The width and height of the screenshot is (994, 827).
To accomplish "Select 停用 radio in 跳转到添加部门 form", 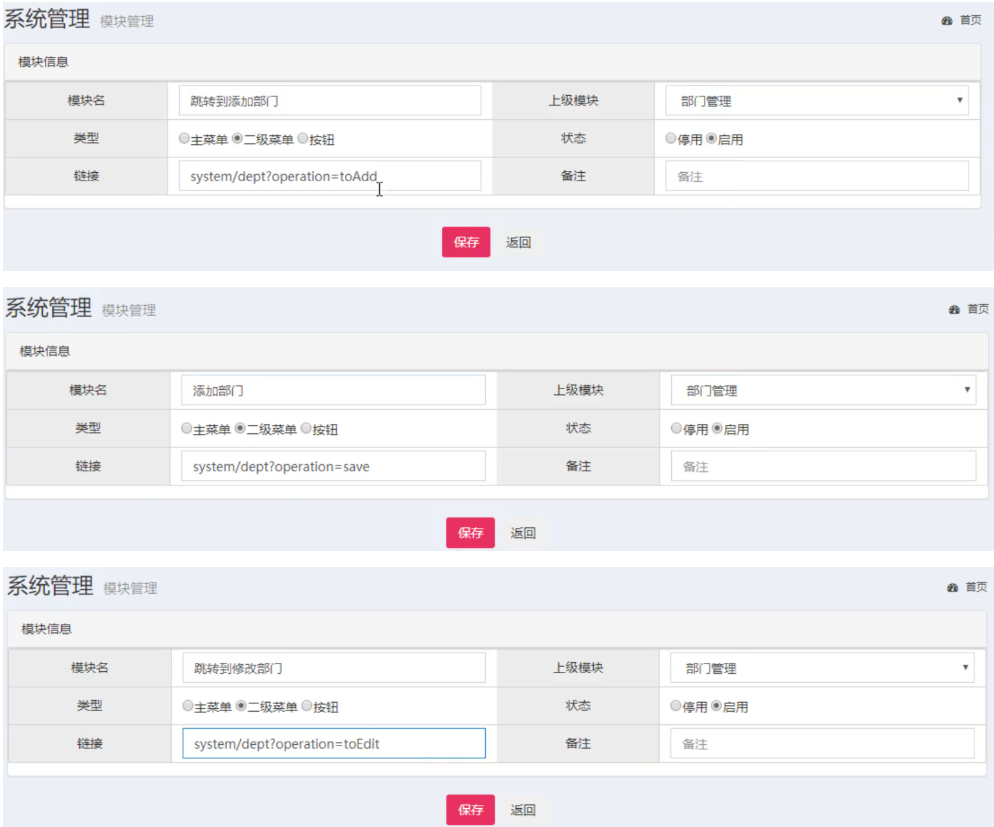I will (x=671, y=138).
